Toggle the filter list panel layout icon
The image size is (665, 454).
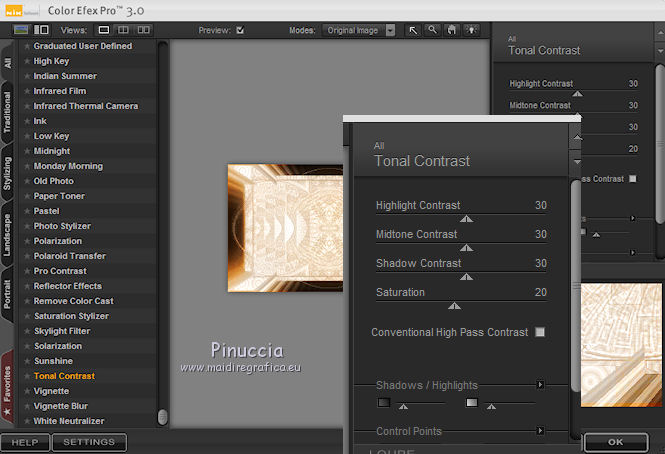(x=41, y=30)
